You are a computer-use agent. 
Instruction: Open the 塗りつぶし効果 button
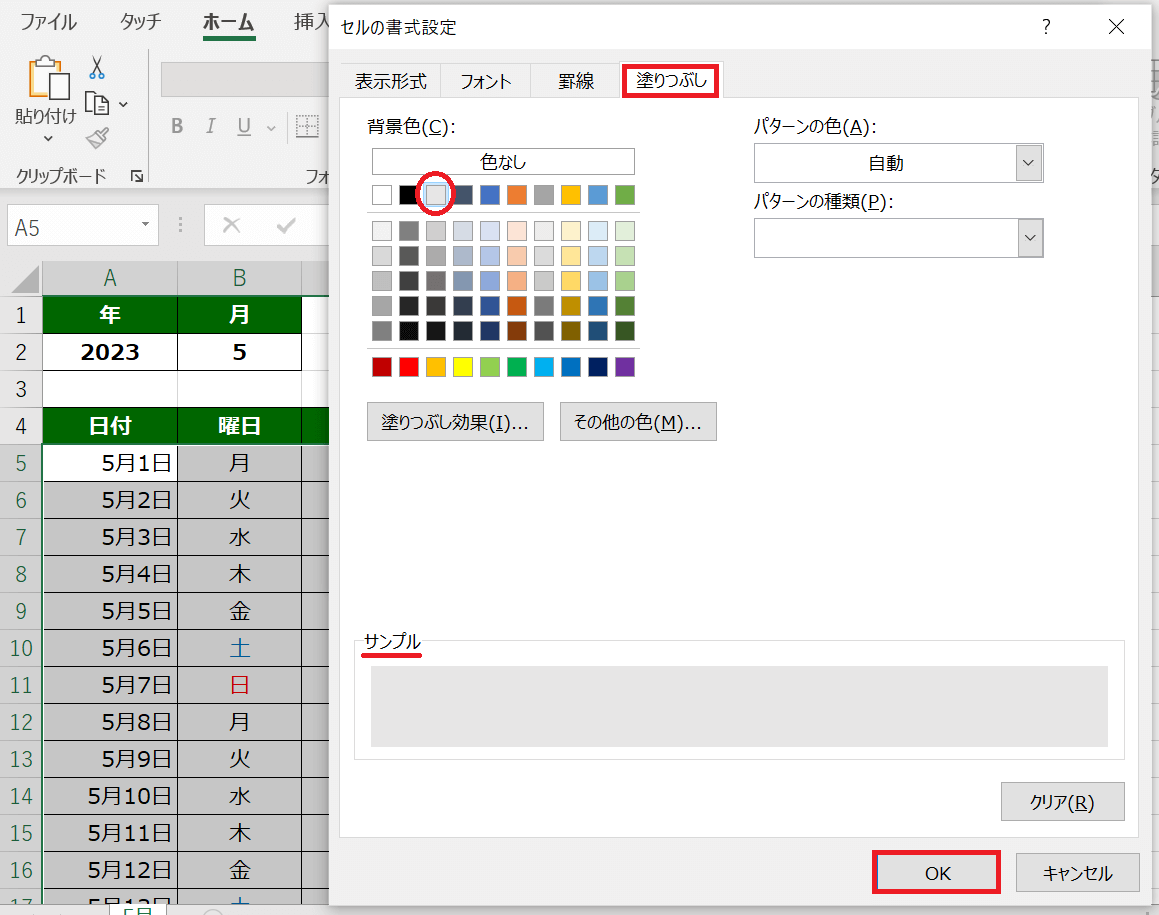pyautogui.click(x=455, y=422)
